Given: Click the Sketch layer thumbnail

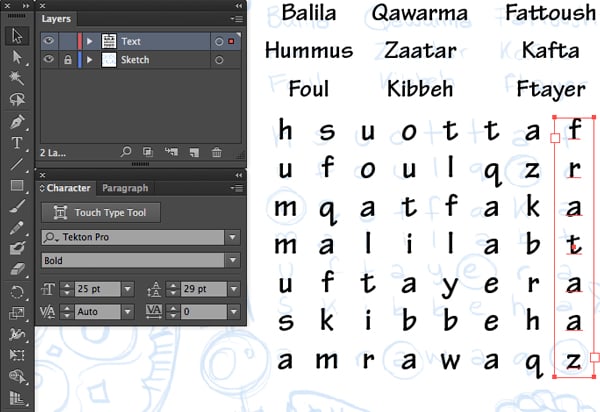Looking at the screenshot, I should pos(109,60).
